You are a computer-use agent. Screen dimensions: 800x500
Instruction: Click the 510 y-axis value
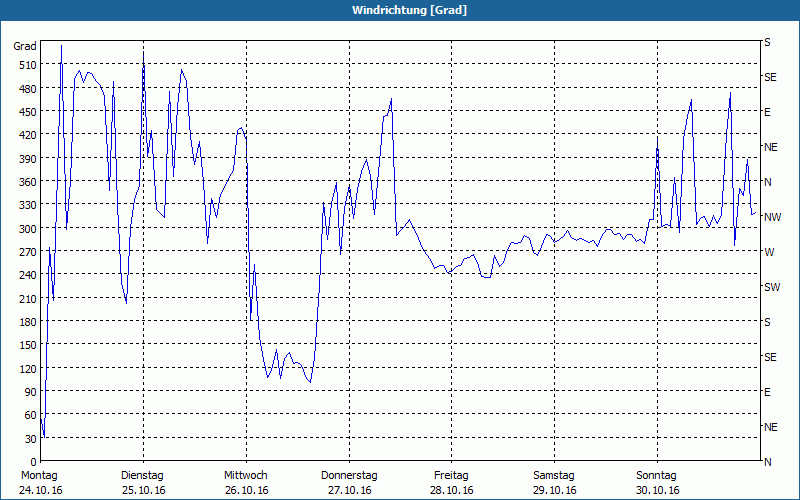[x=29, y=65]
